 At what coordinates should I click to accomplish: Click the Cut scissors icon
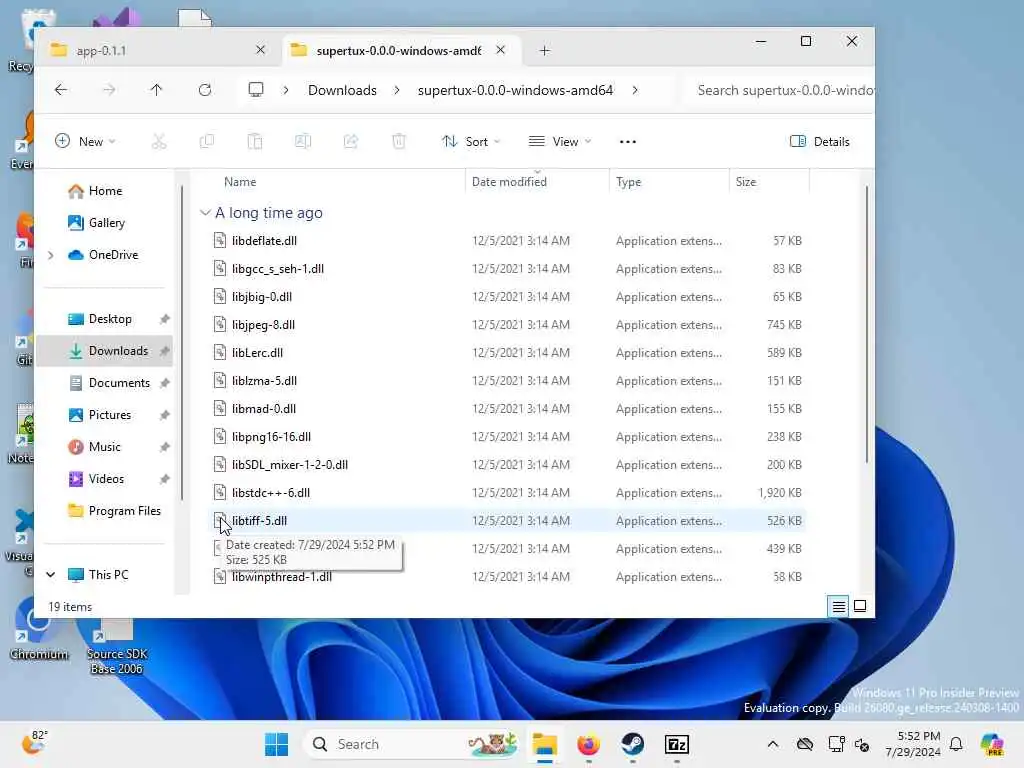point(159,142)
